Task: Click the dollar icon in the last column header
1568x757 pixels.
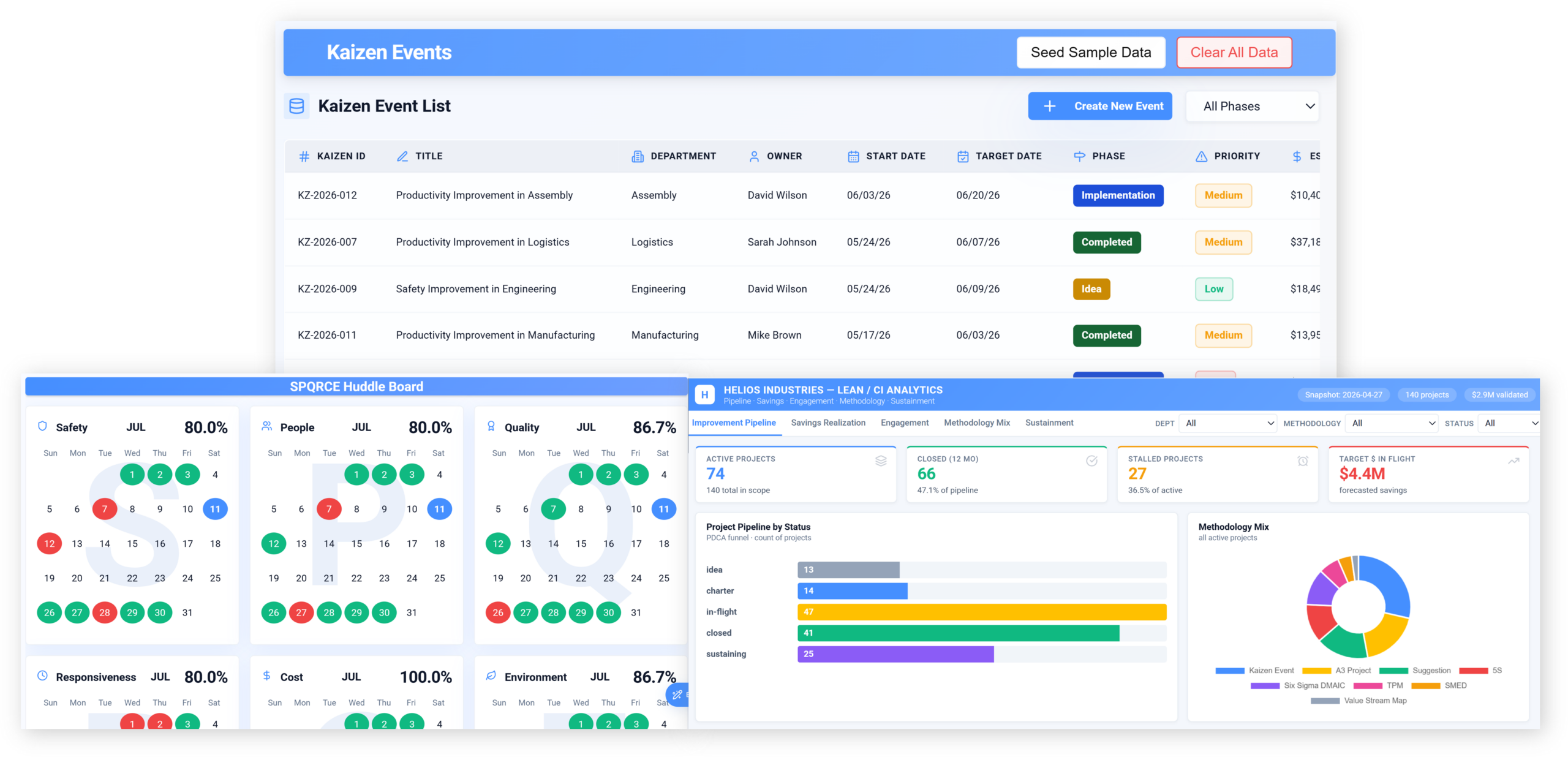Action: pos(1297,156)
